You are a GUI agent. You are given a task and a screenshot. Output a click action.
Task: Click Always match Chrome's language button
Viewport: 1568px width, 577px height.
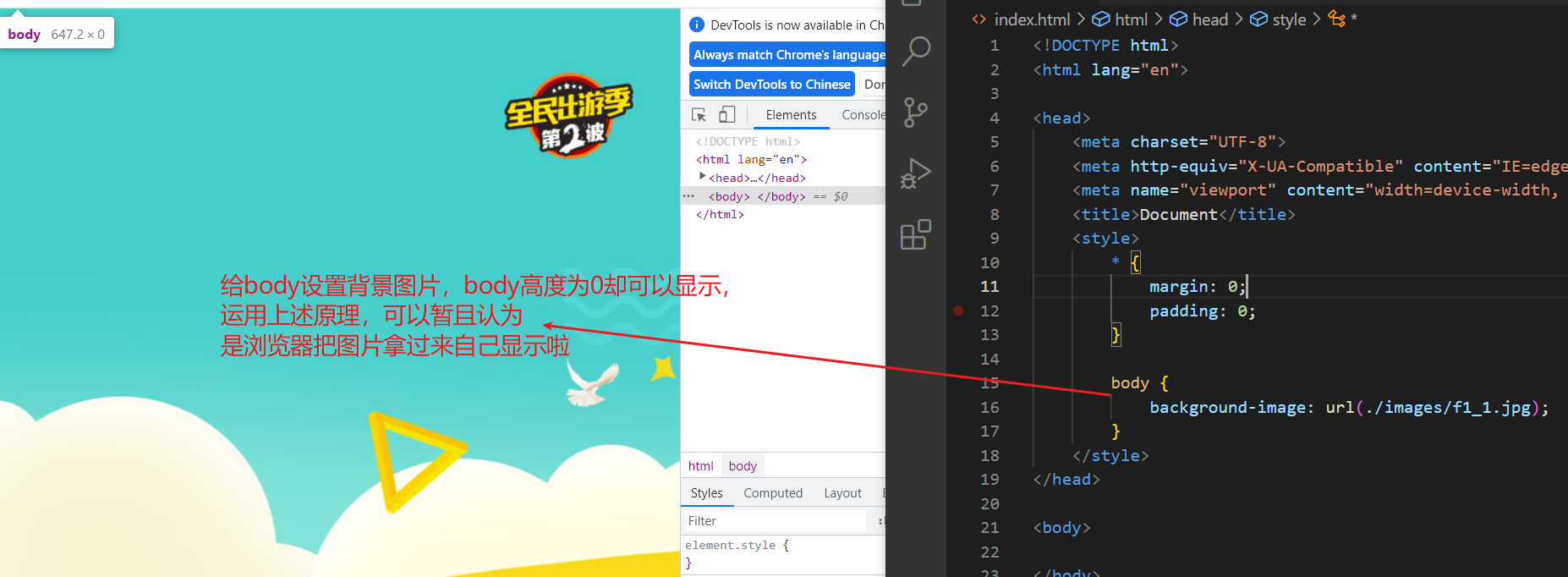pyautogui.click(x=788, y=55)
